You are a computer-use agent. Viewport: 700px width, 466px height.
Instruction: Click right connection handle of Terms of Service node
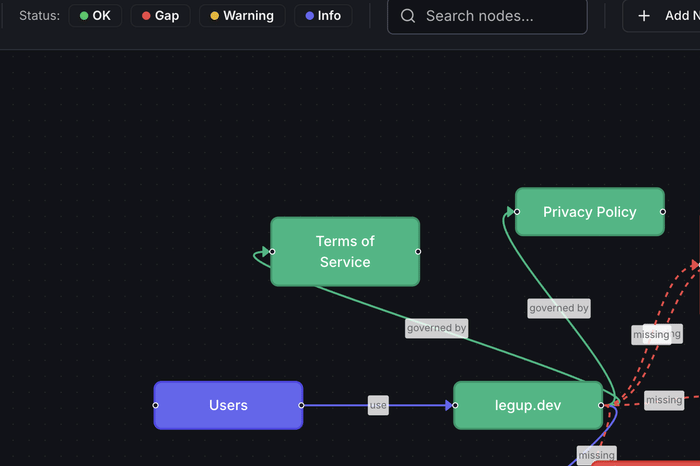click(418, 251)
